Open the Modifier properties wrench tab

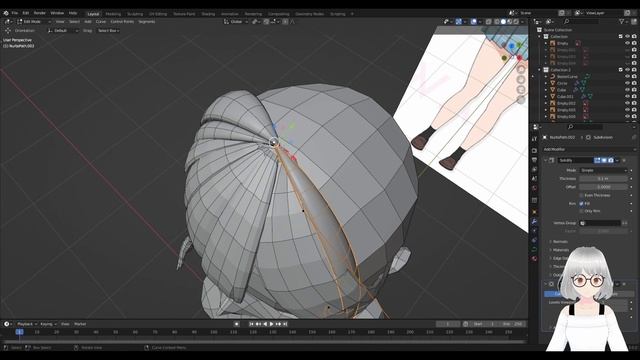534,221
